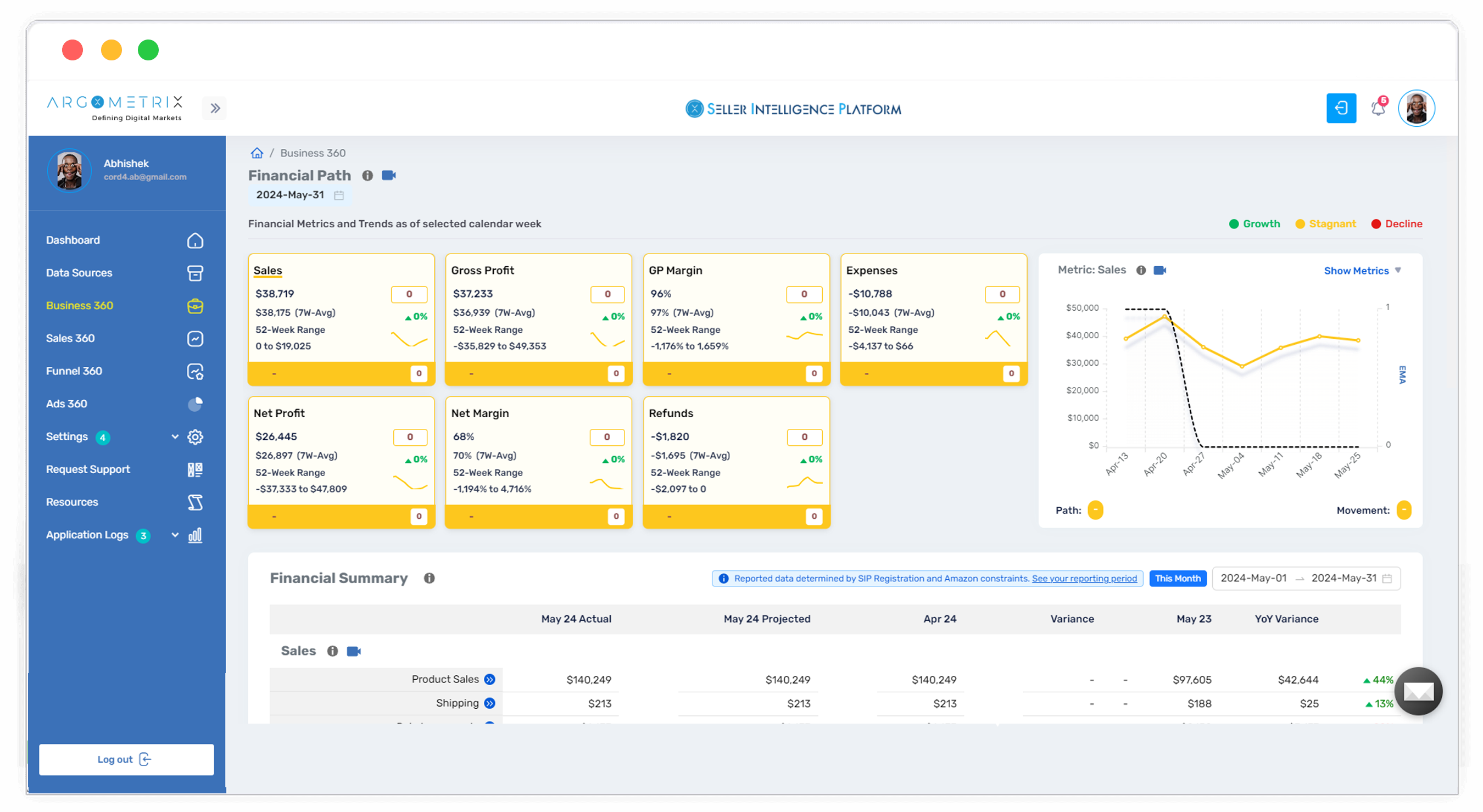Image resolution: width=1483 pixels, height=812 pixels.
Task: Collapse the Application Logs section
Action: coord(175,535)
